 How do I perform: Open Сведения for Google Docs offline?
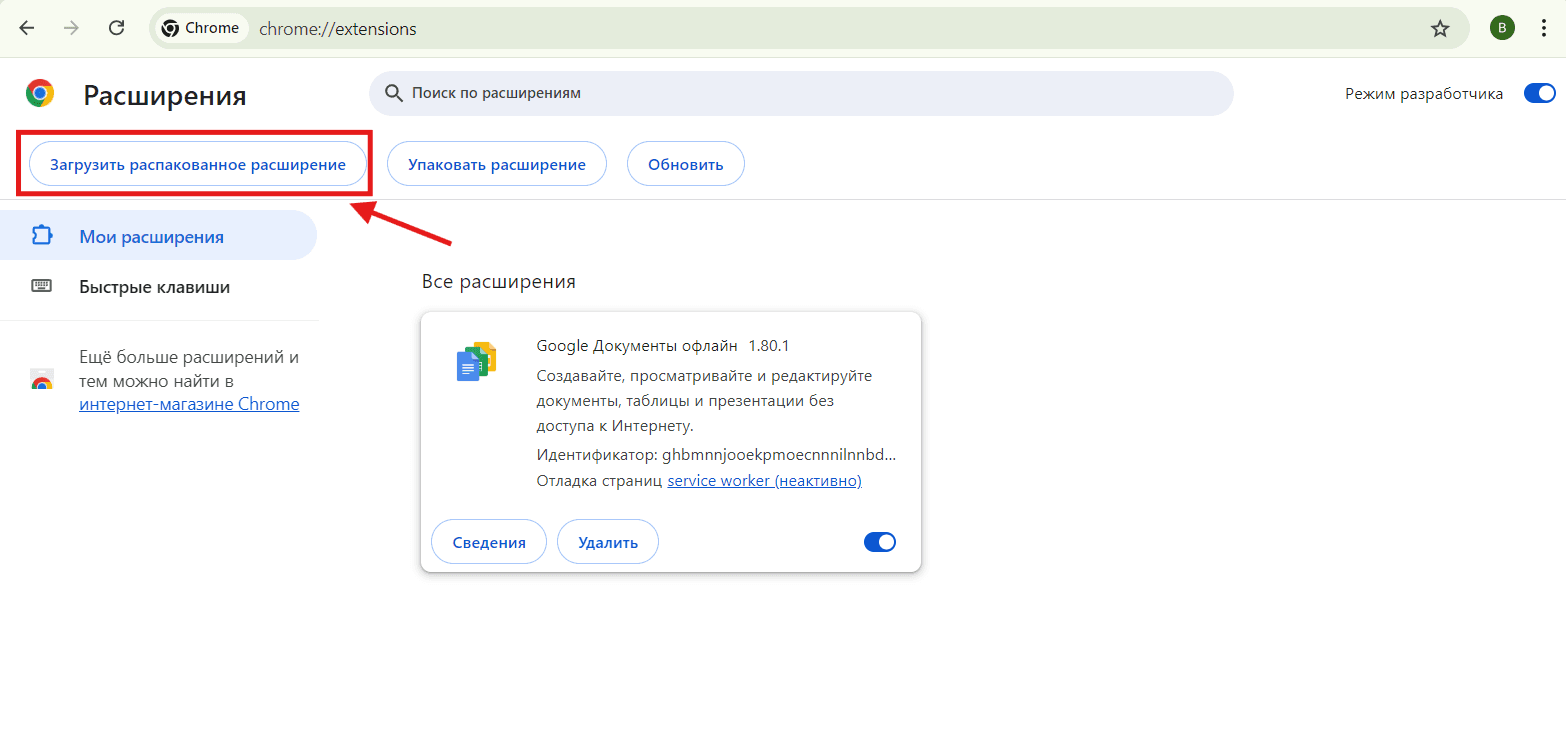[488, 542]
